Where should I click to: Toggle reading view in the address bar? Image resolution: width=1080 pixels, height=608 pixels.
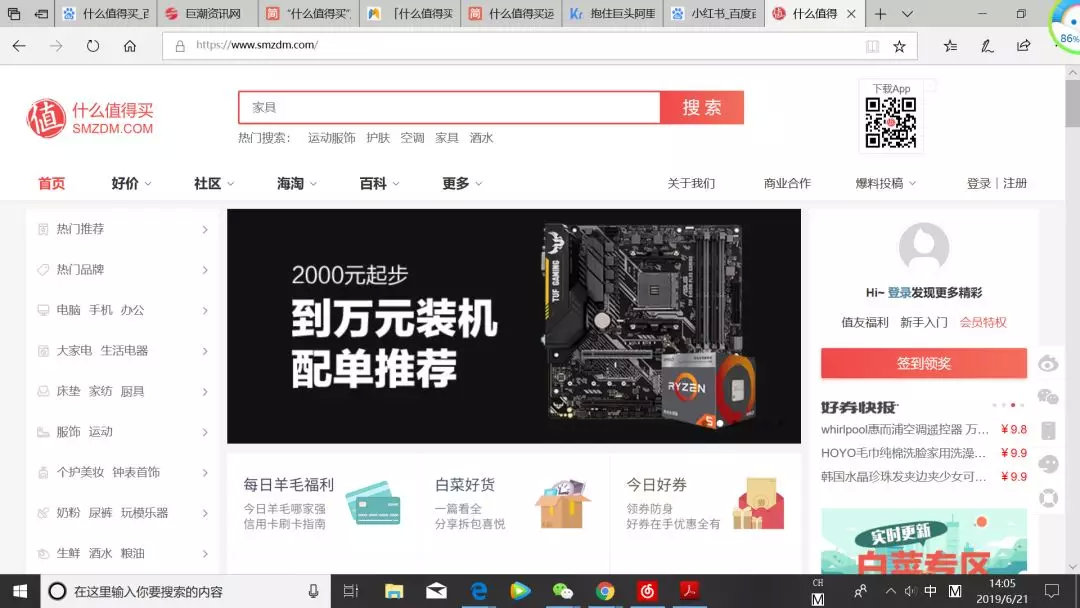872,45
